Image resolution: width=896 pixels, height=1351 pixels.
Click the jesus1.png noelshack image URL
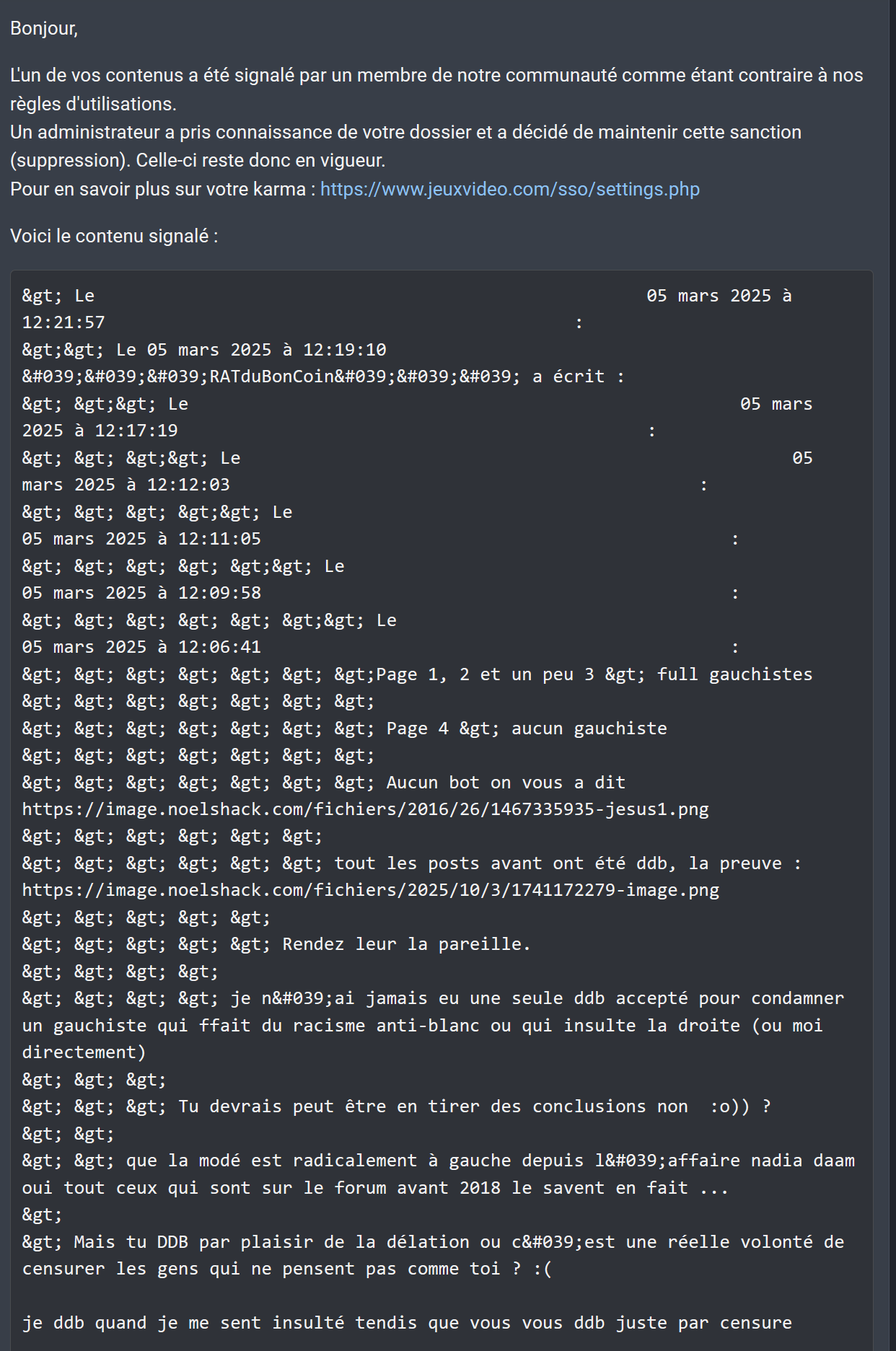tap(365, 809)
